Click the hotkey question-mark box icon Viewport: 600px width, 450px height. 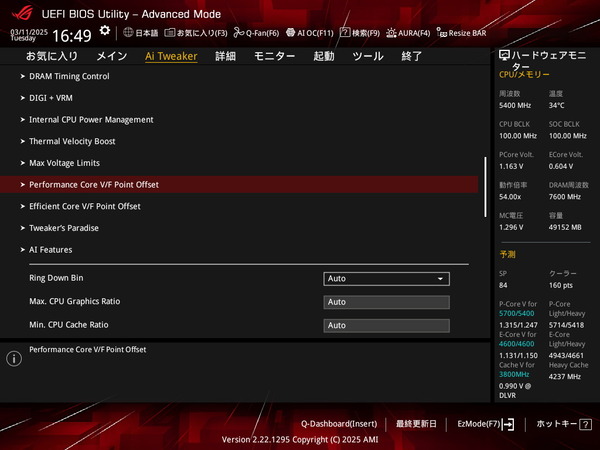point(585,424)
